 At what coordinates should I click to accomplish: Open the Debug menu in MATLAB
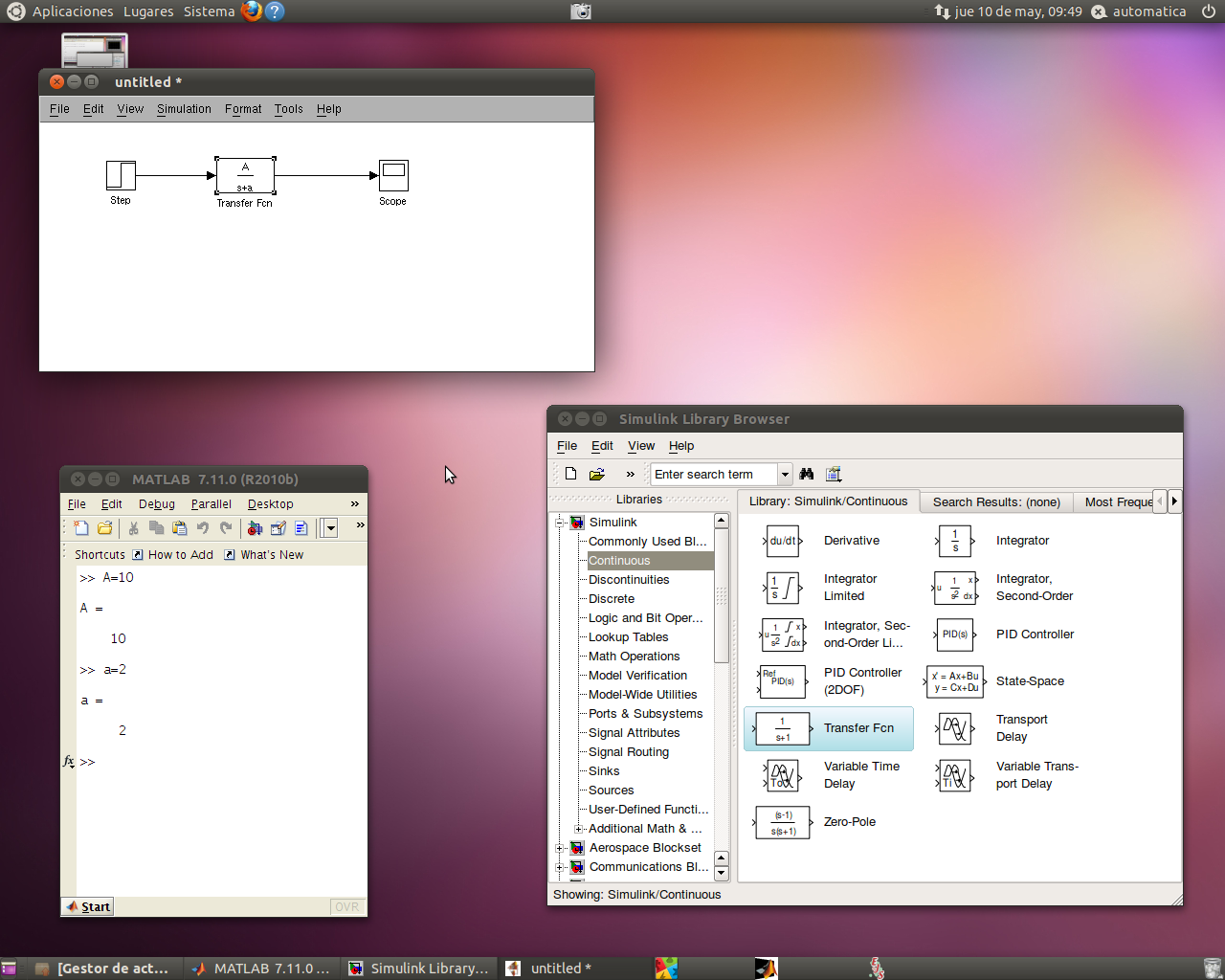pyautogui.click(x=157, y=504)
